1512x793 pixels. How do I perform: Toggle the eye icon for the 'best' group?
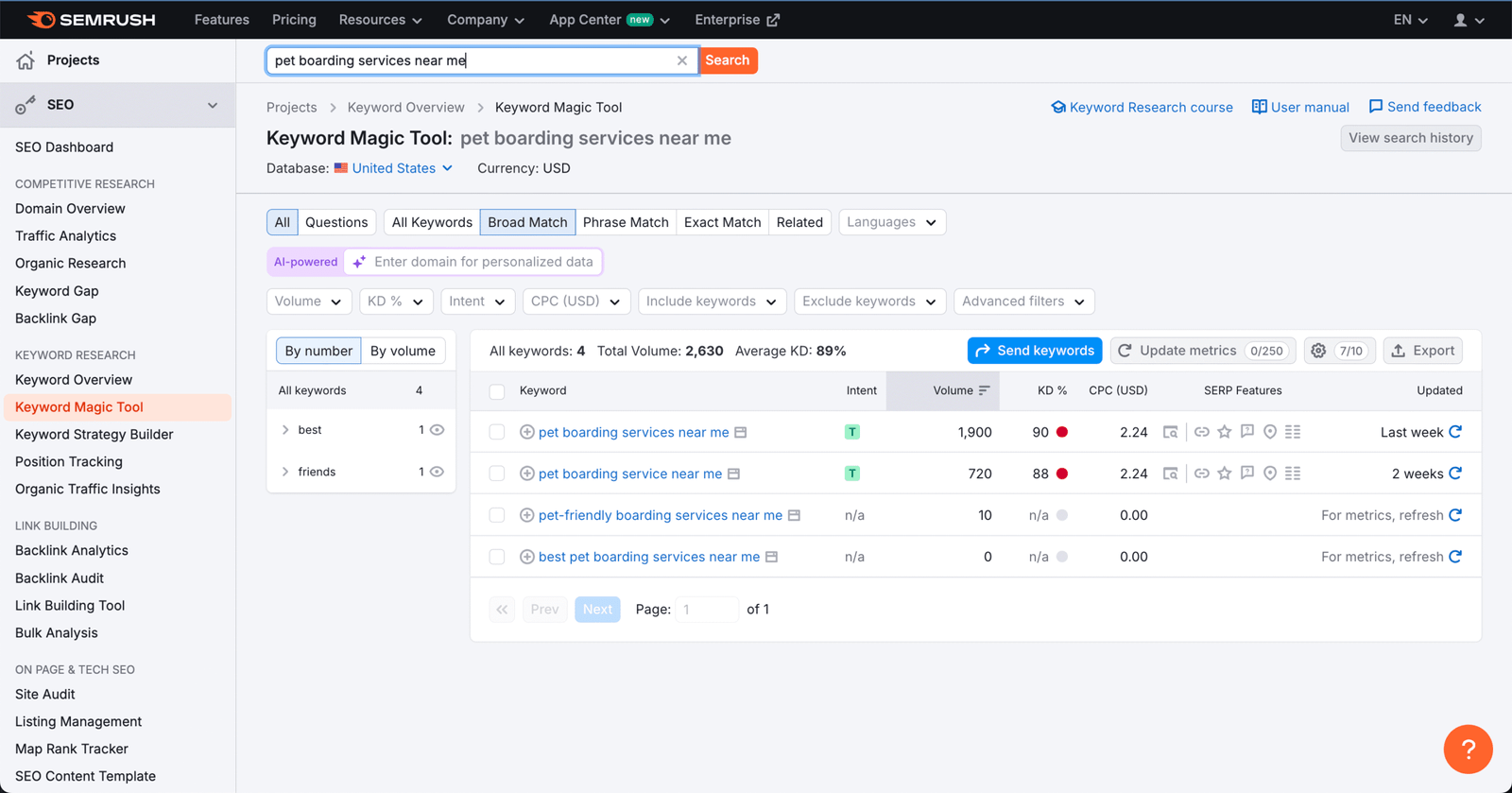437,430
